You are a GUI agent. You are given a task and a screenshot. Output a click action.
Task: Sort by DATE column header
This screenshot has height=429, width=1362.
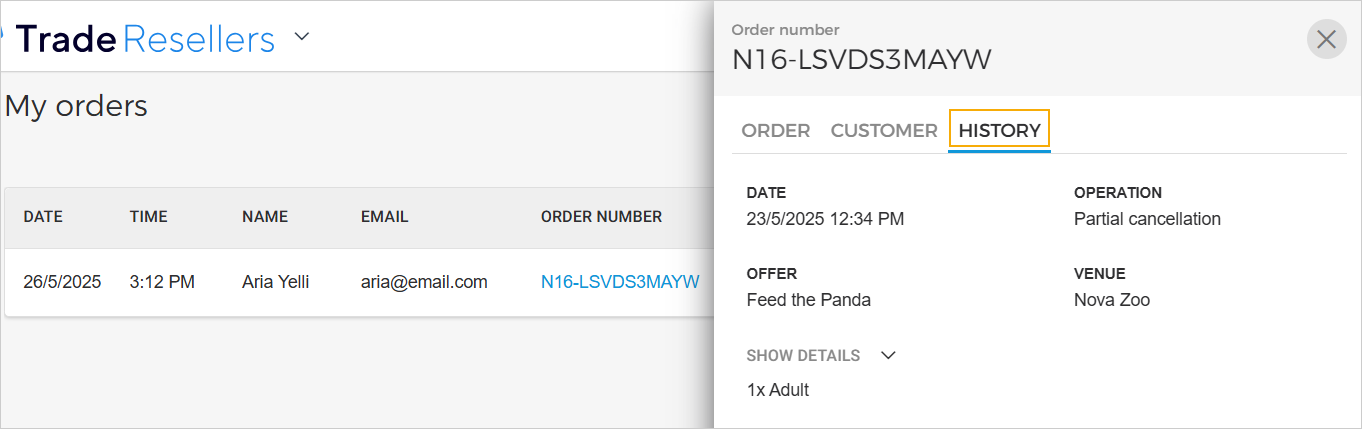click(x=43, y=217)
